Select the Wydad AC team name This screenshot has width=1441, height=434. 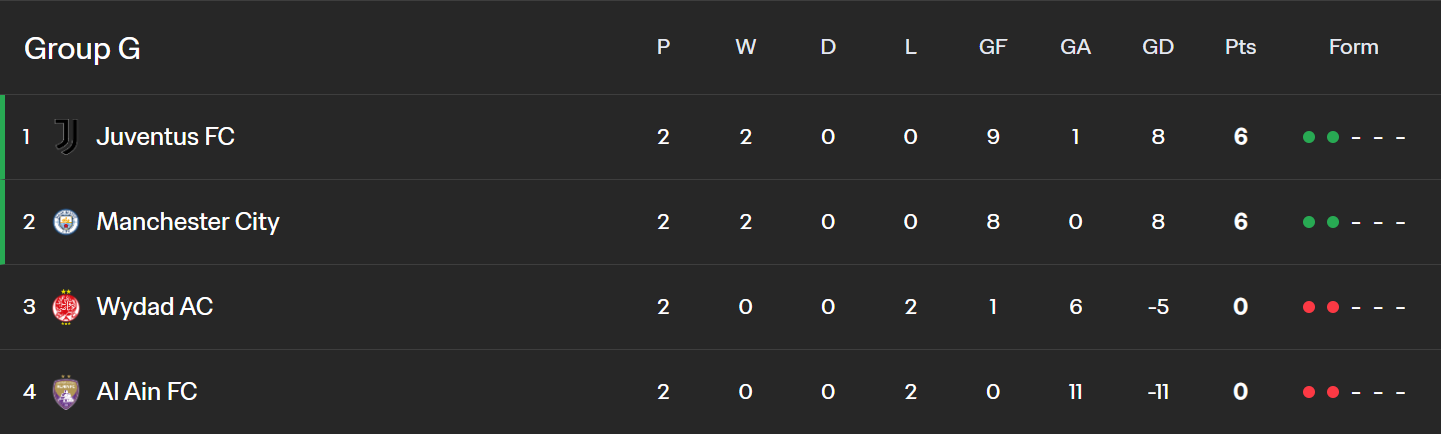(x=154, y=307)
